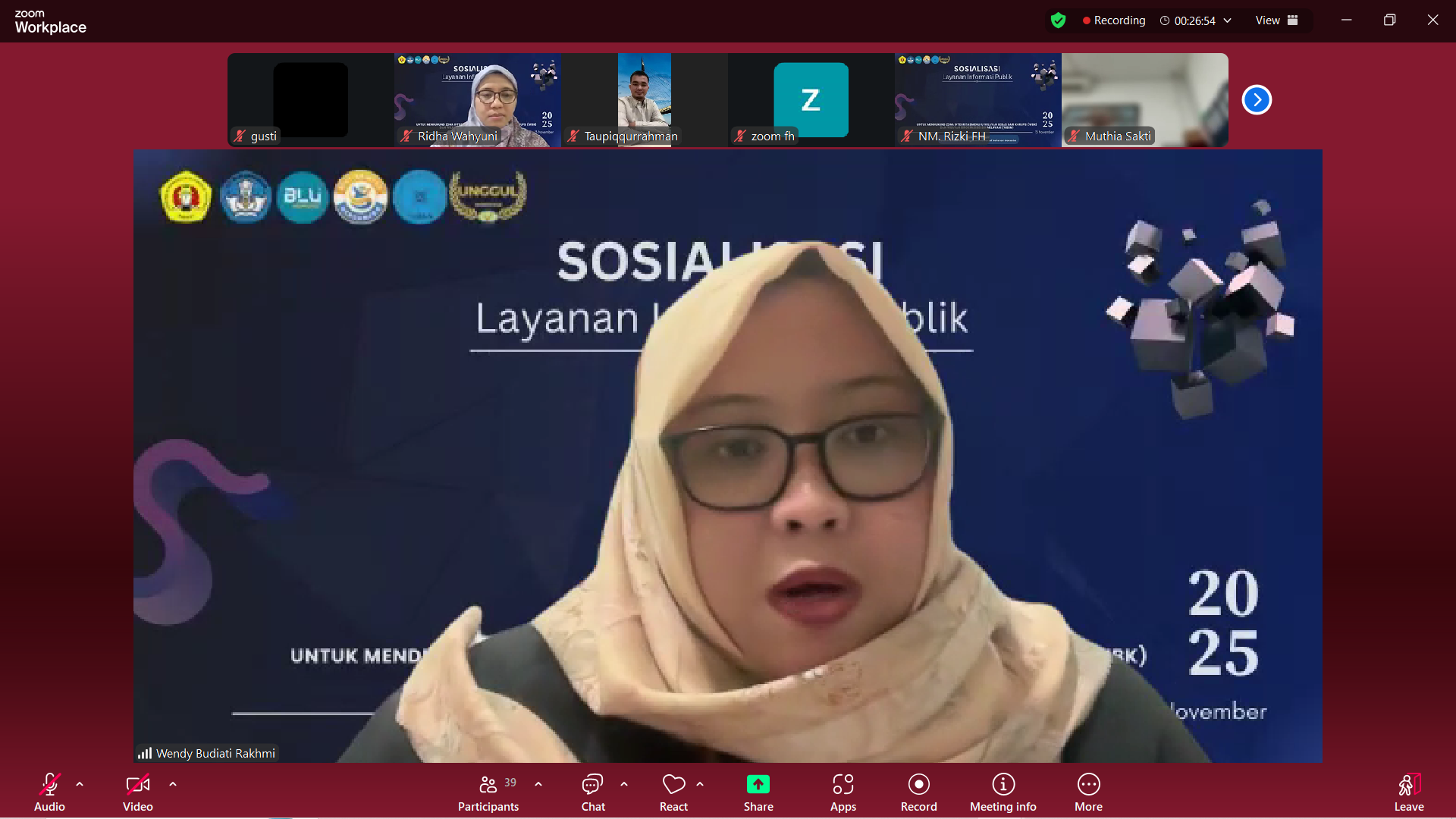Click the green encryption shield icon
Image resolution: width=1456 pixels, height=819 pixels.
click(1059, 20)
